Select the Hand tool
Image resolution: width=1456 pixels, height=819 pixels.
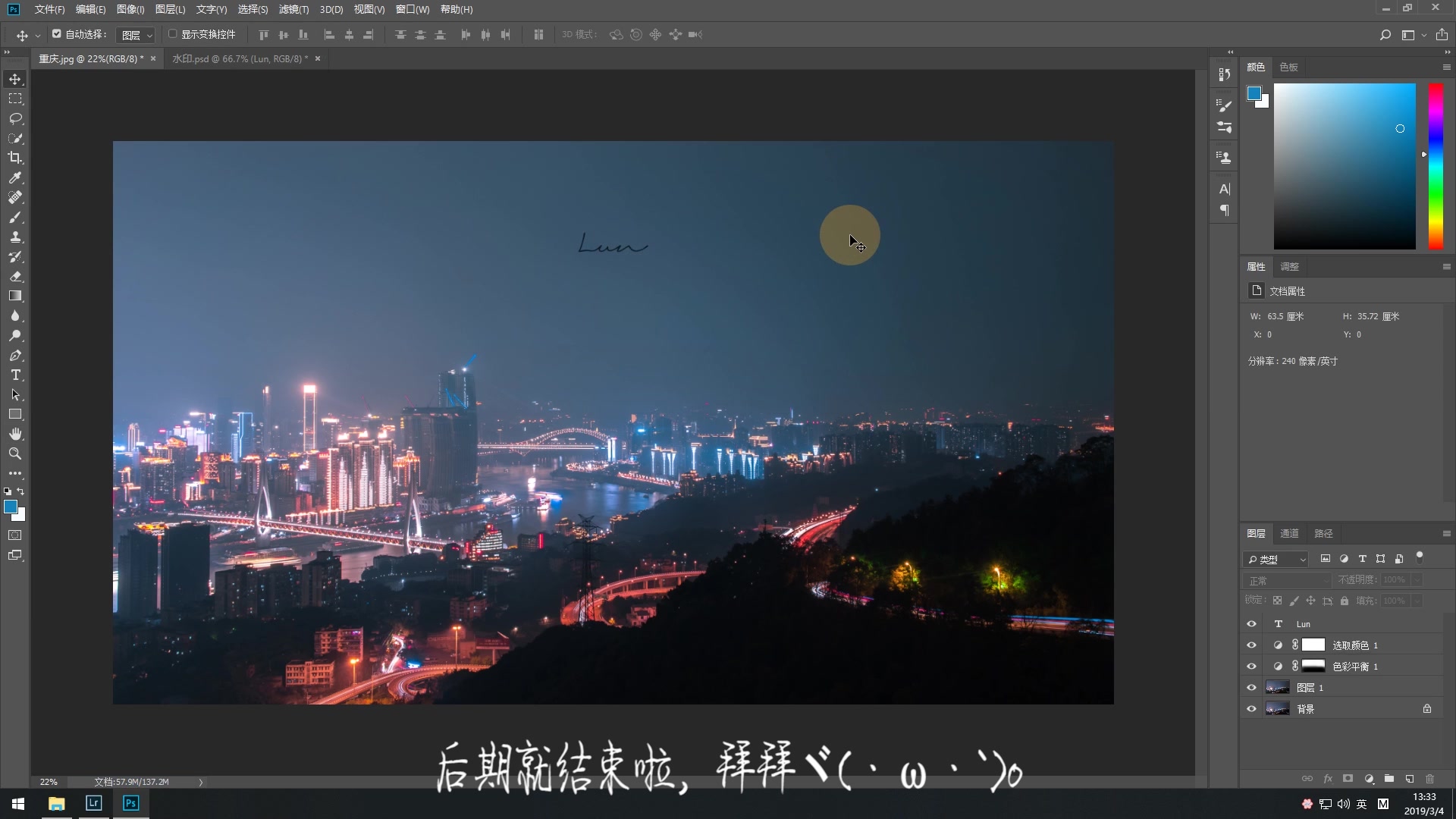(x=14, y=434)
